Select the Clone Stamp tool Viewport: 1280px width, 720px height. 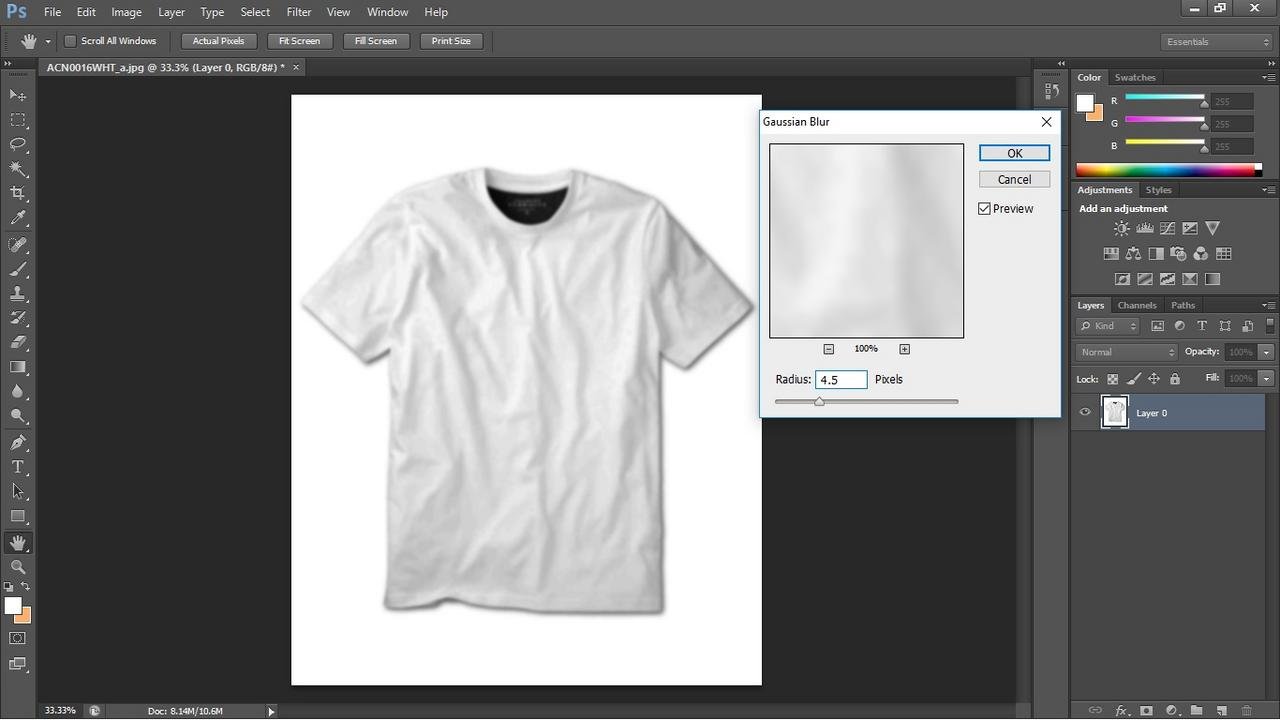18,294
